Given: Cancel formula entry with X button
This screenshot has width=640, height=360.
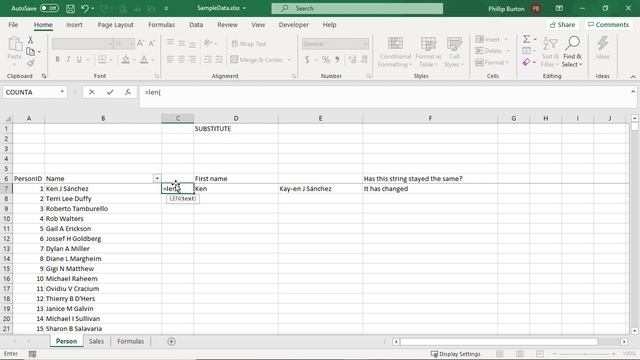Looking at the screenshot, I should point(92,92).
